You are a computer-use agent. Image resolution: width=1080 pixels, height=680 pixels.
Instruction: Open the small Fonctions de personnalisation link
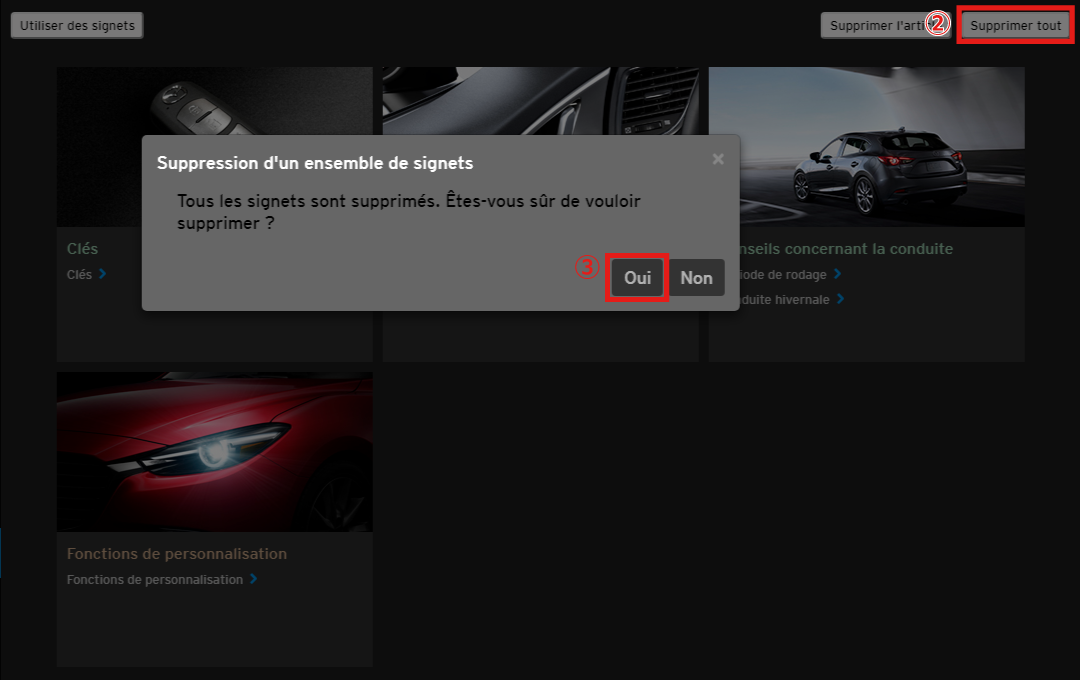155,579
